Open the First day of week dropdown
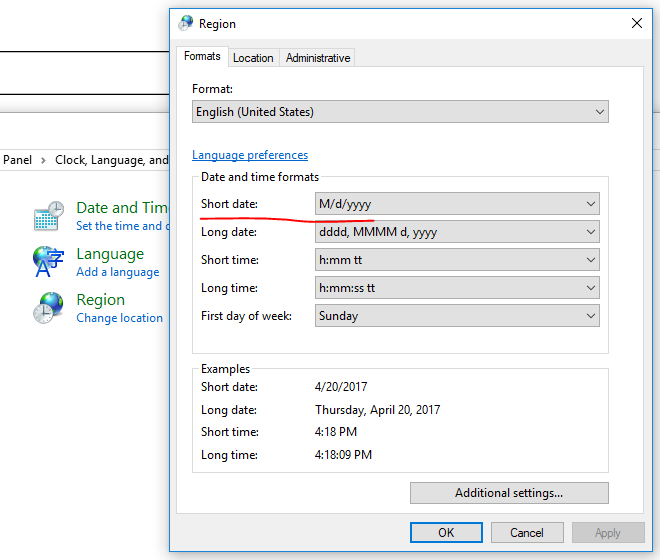660x560 pixels. tap(457, 316)
